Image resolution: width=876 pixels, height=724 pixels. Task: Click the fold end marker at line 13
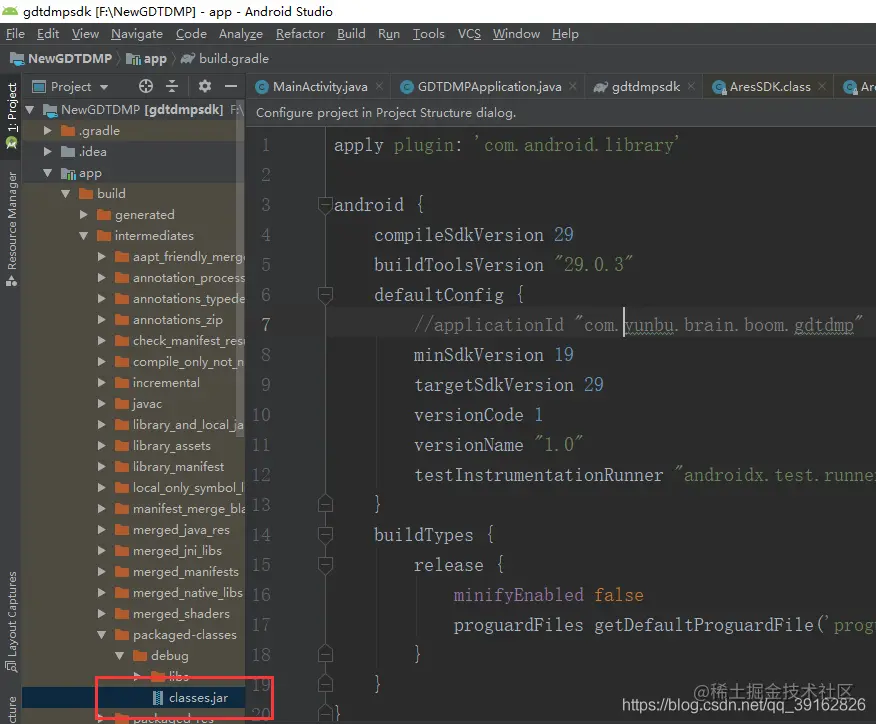[x=325, y=504]
